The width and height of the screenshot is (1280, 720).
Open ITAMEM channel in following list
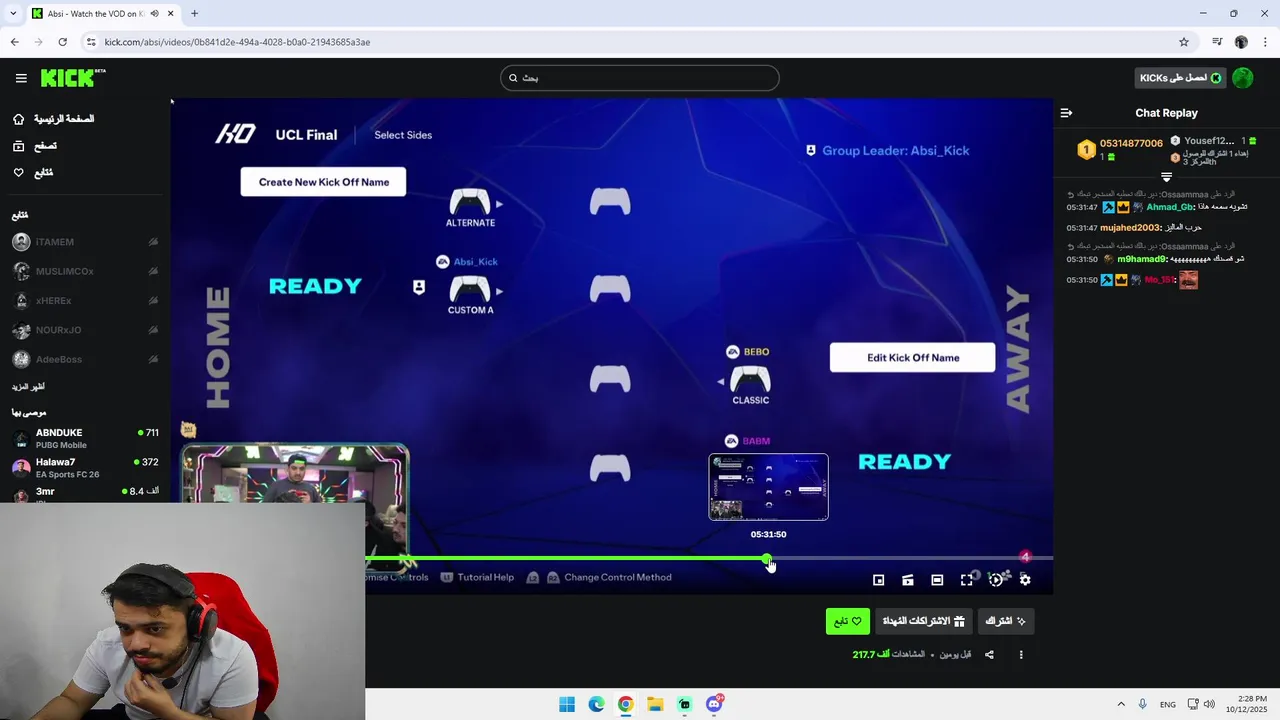point(85,242)
